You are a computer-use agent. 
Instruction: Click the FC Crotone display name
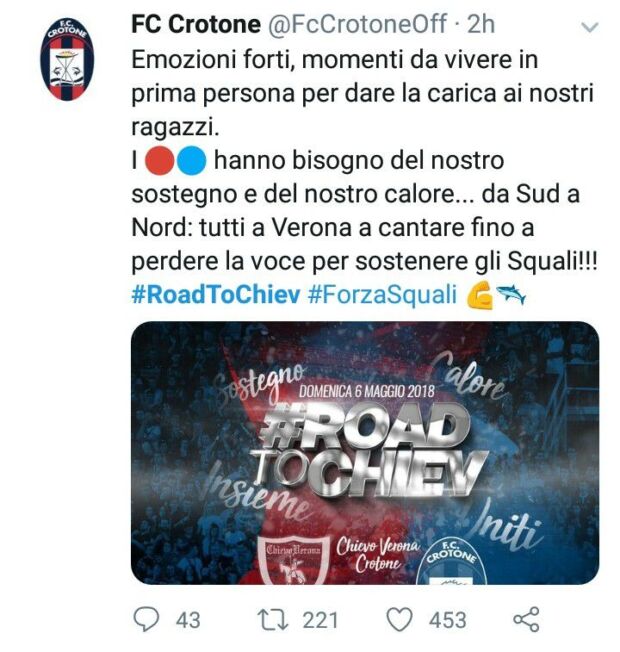tap(196, 24)
